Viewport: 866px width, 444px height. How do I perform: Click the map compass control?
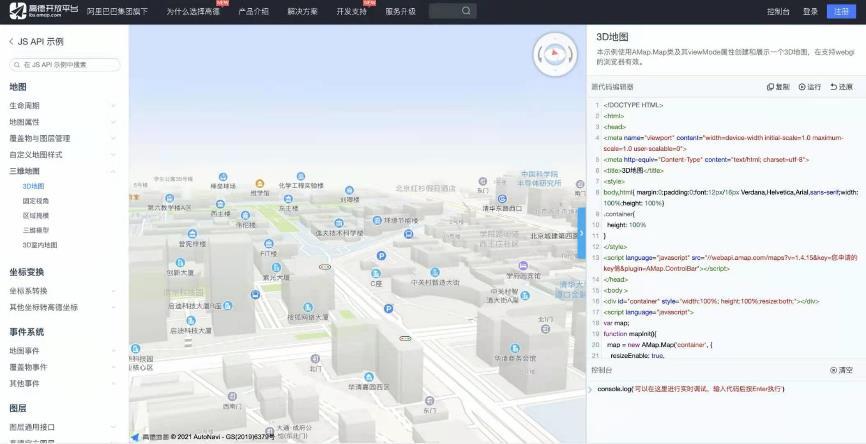click(555, 54)
